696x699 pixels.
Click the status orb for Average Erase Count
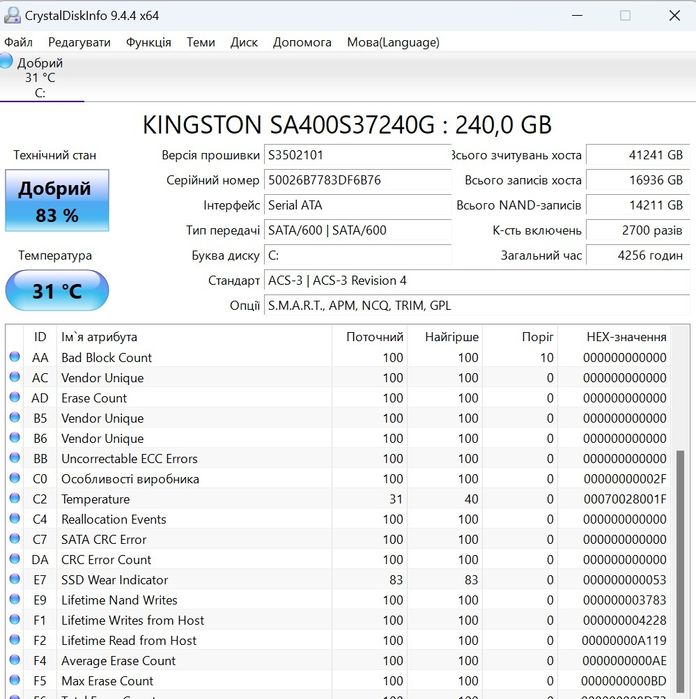(15, 659)
